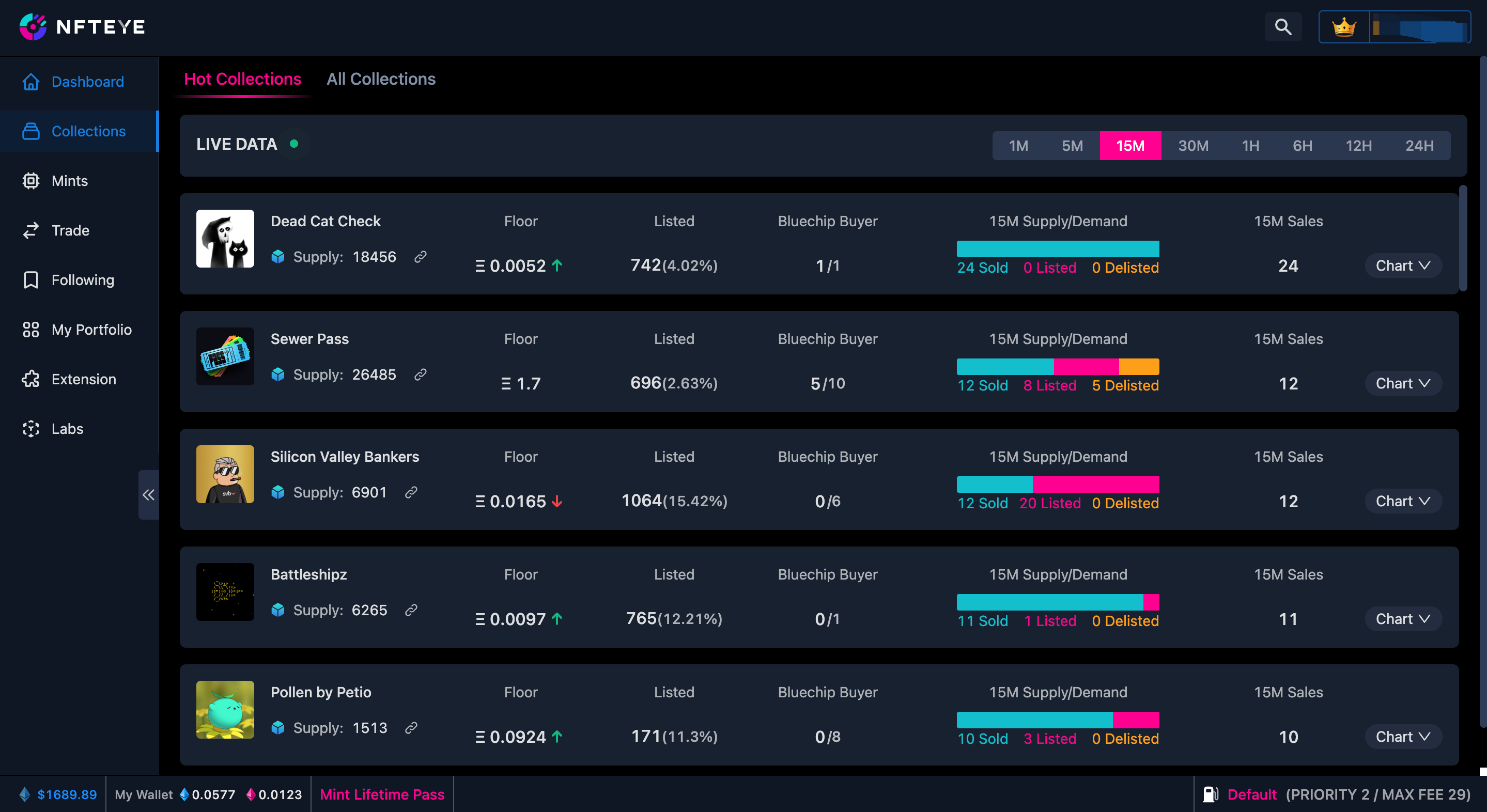1487x812 pixels.
Task: Select the 1M time interval
Action: coord(1018,146)
